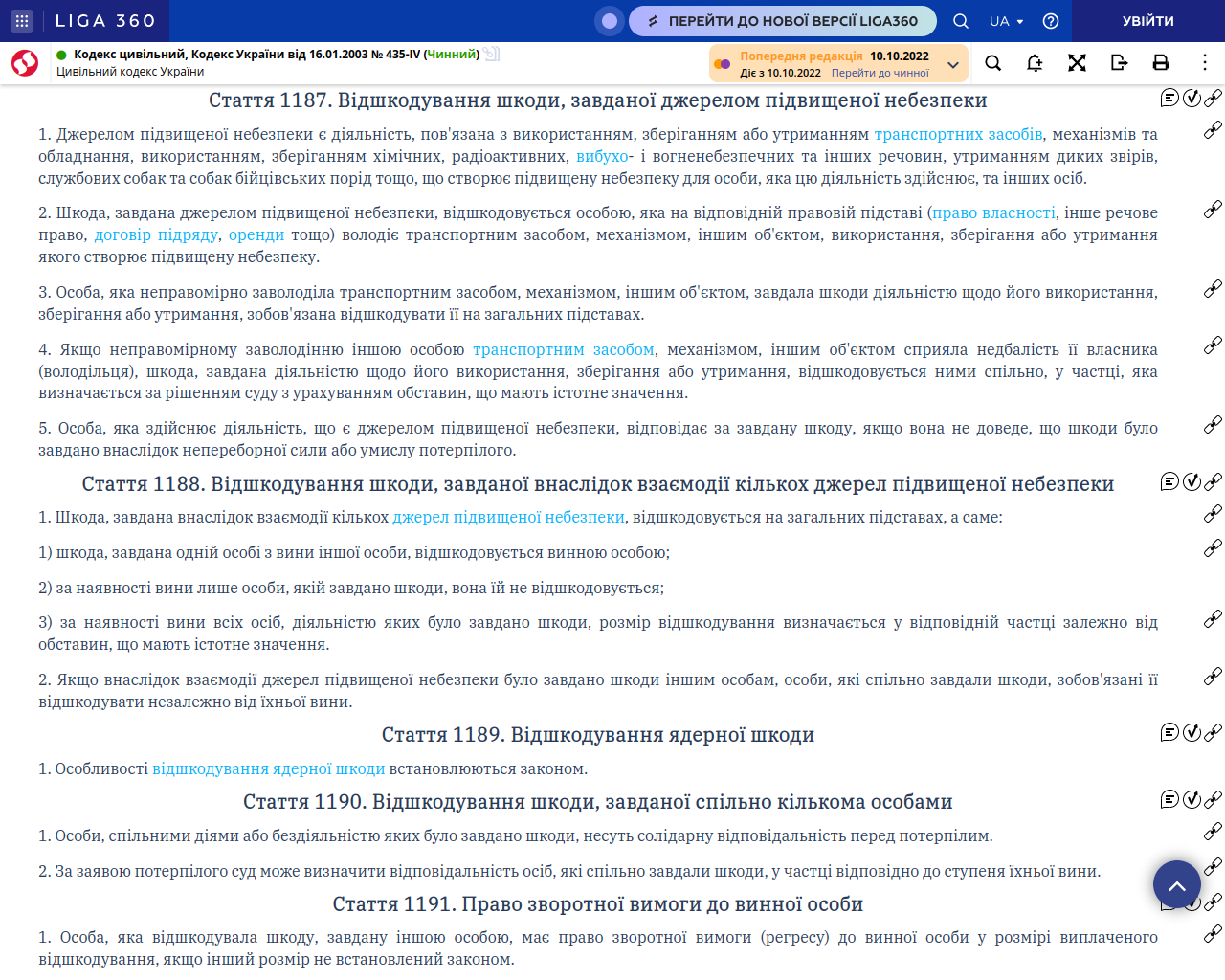This screenshot has width=1225, height=980.
Task: Open the 'відшкодування ядерної шкоди' link
Action: [x=269, y=768]
